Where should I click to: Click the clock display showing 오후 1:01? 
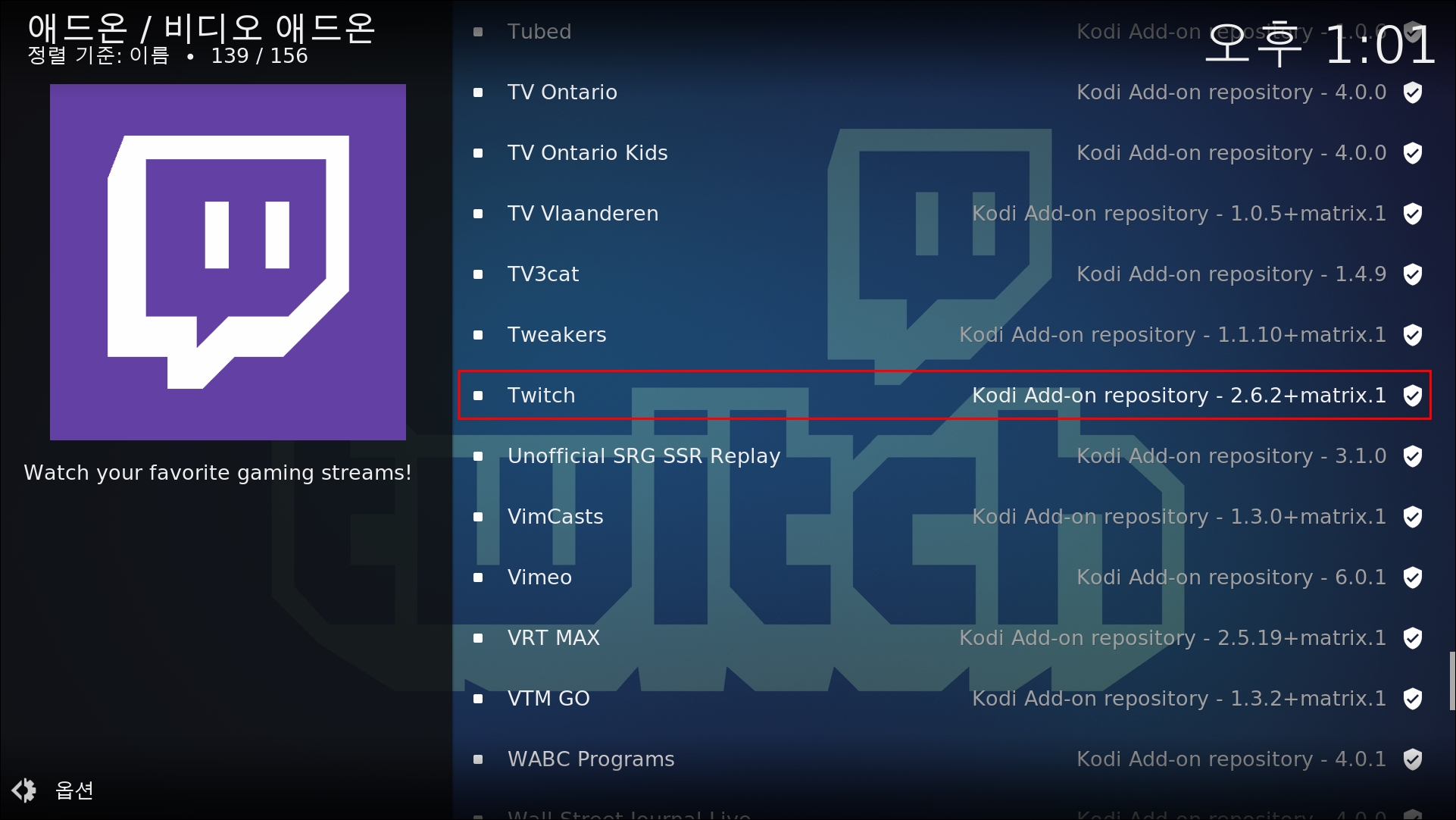pos(1320,44)
